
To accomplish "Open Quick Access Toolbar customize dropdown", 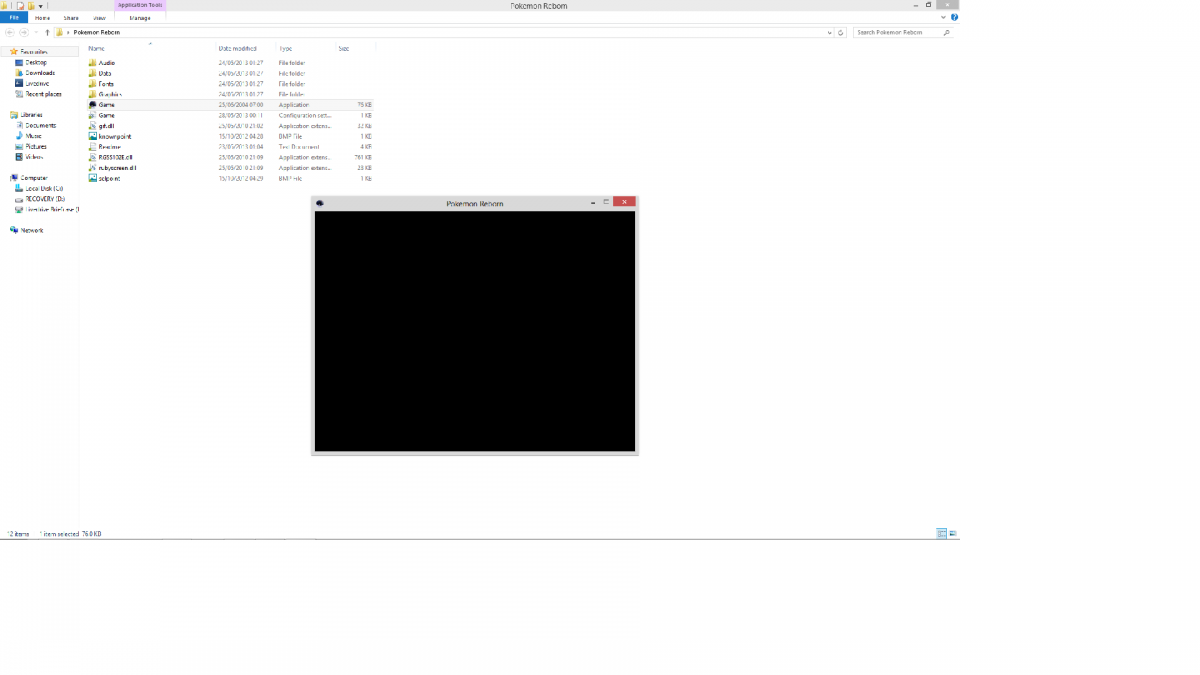I will point(41,6).
